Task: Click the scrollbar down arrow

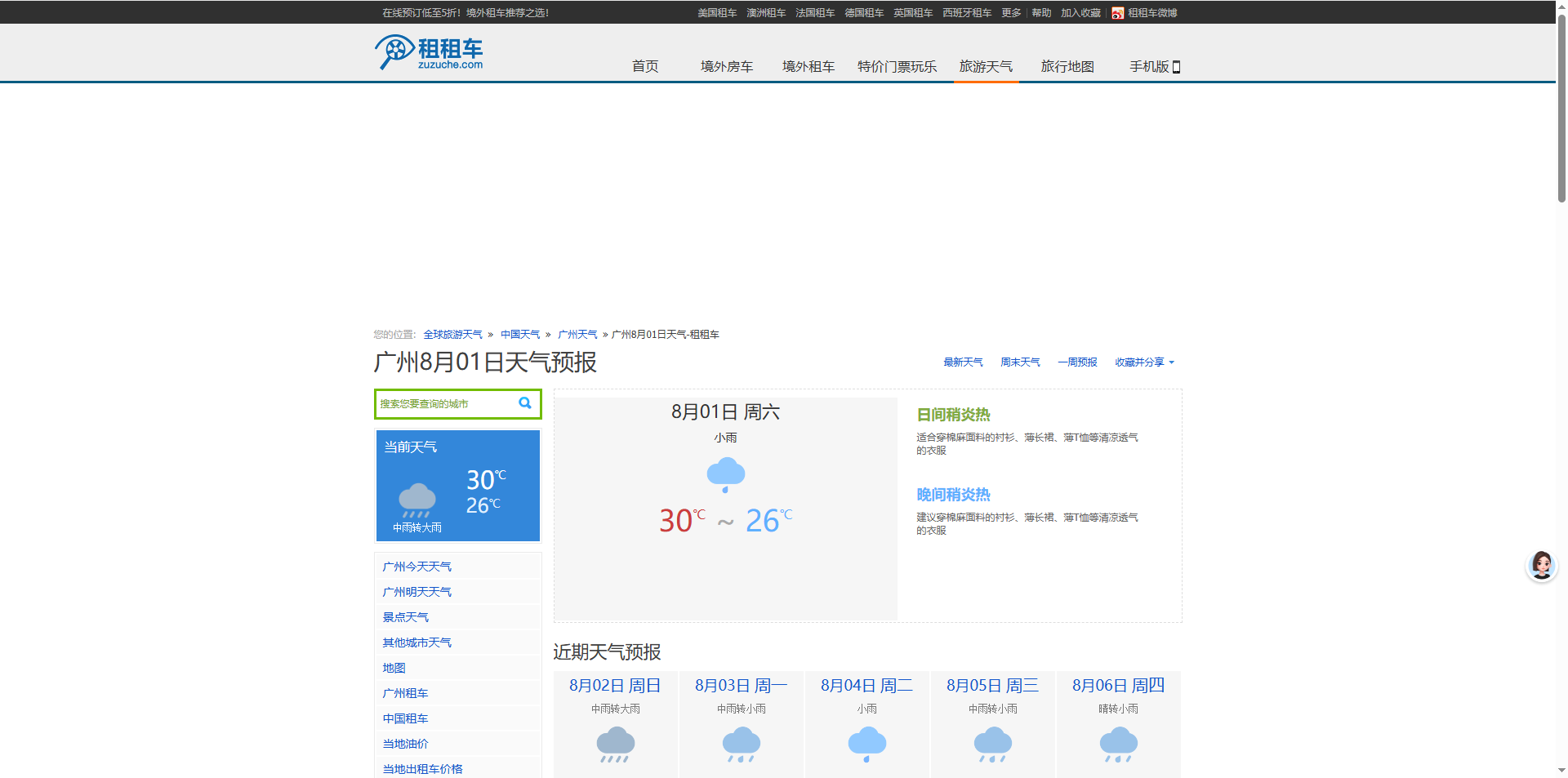Action: click(x=1561, y=770)
